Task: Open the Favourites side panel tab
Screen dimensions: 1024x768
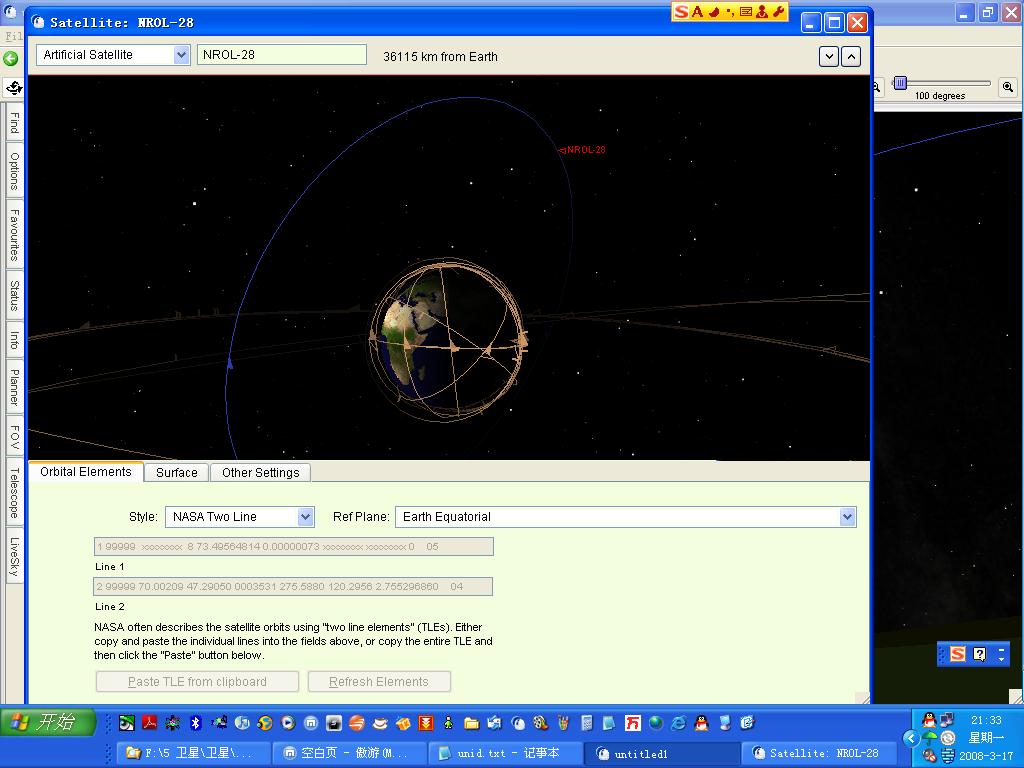Action: pyautogui.click(x=14, y=234)
